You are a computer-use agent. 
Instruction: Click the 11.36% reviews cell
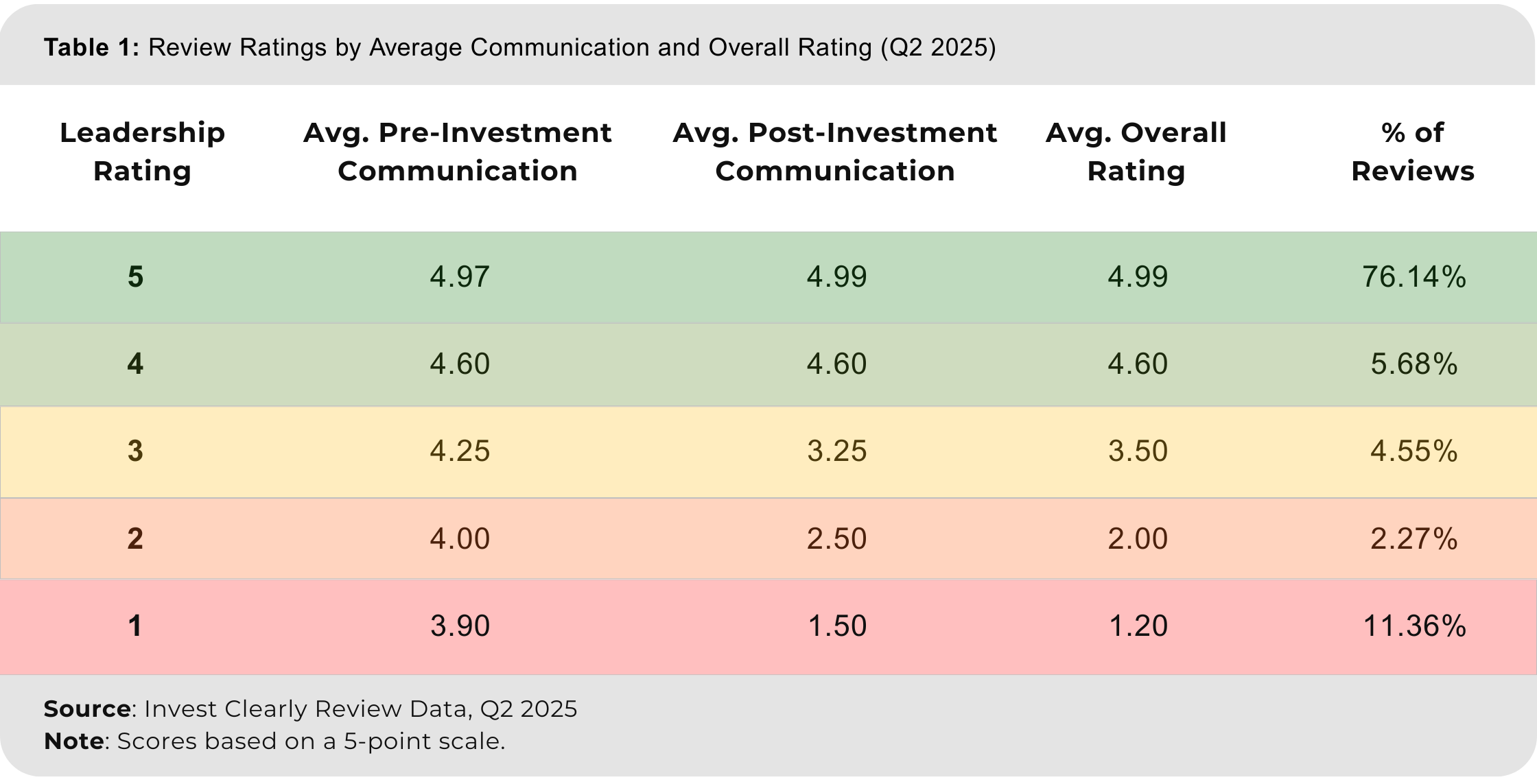[1414, 626]
